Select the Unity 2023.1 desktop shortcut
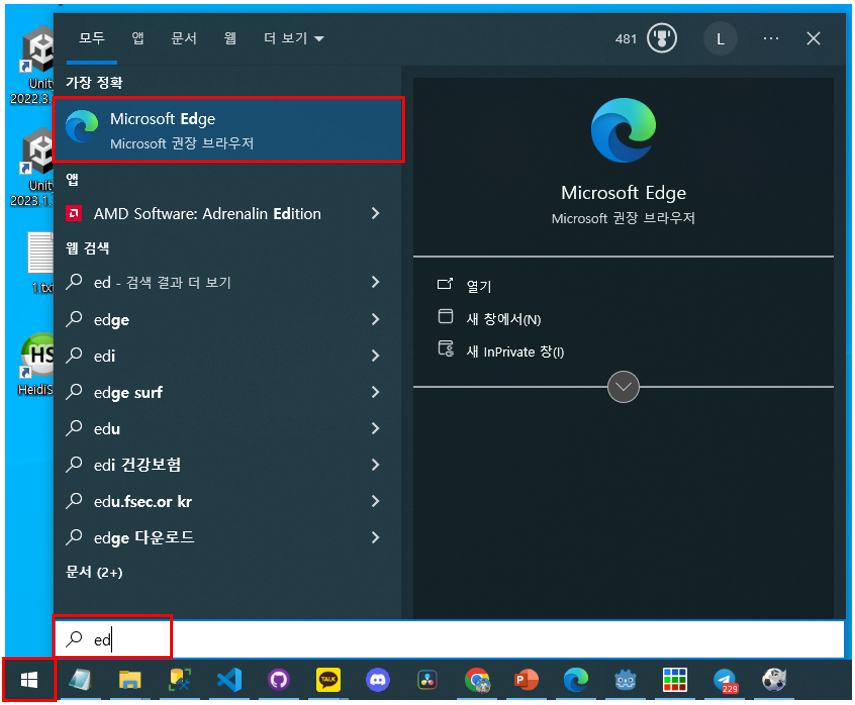This screenshot has width=855, height=705. tap(33, 167)
